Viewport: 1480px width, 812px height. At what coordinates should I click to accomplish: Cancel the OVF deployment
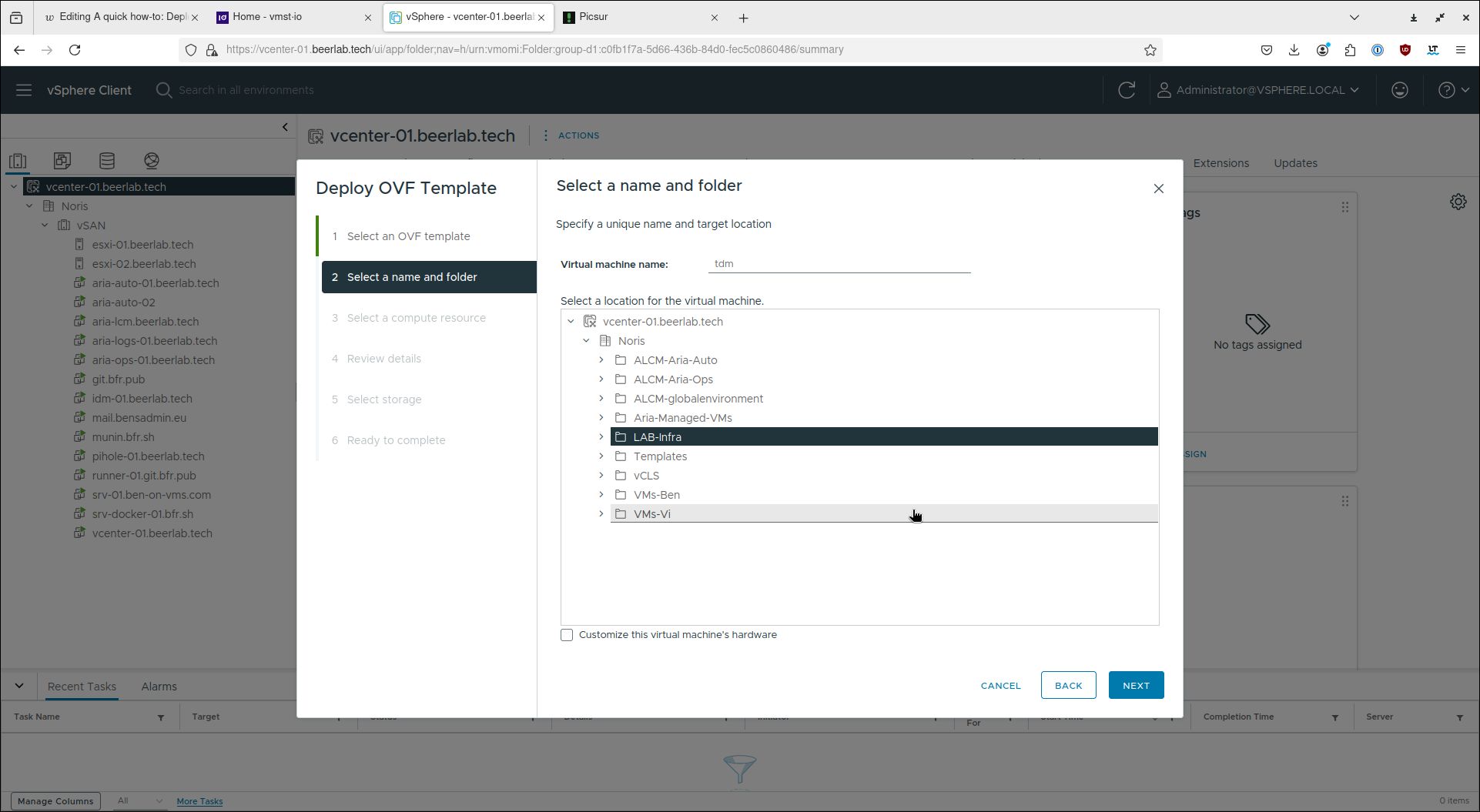(x=1000, y=685)
